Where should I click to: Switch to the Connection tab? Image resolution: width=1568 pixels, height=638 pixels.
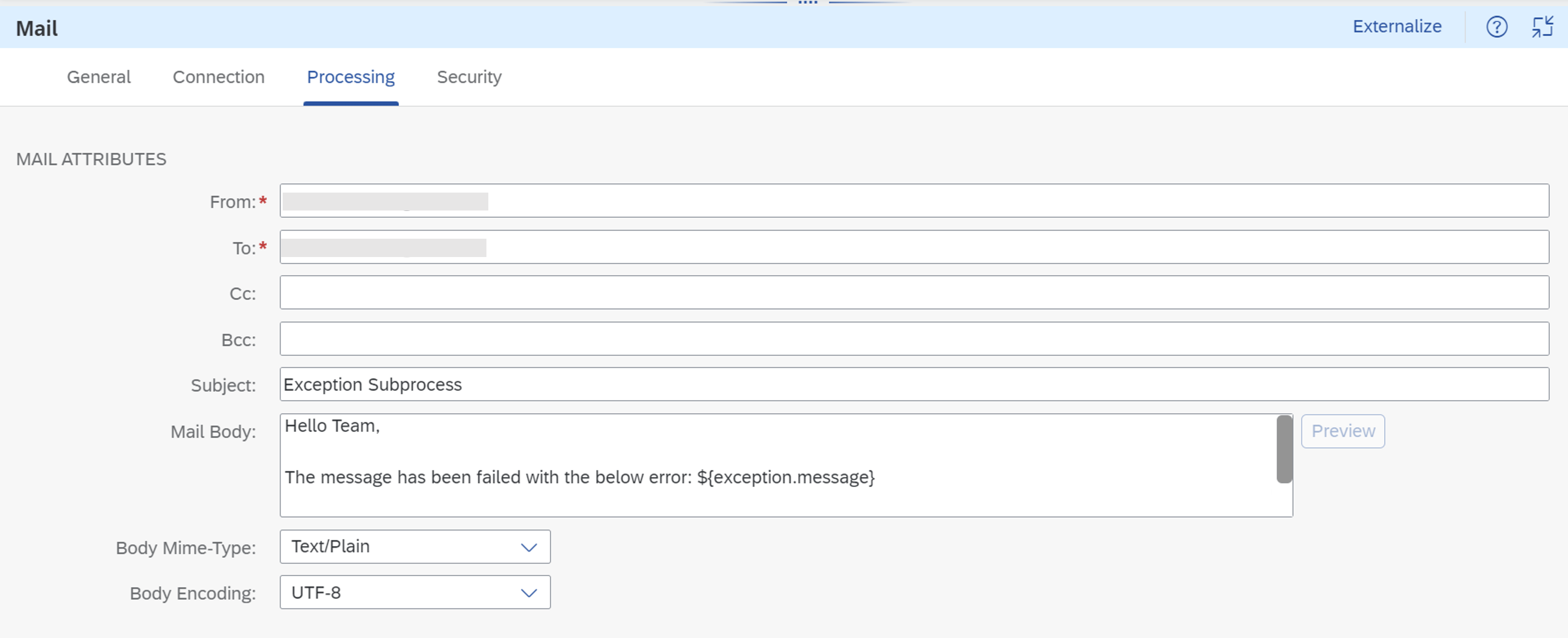218,77
